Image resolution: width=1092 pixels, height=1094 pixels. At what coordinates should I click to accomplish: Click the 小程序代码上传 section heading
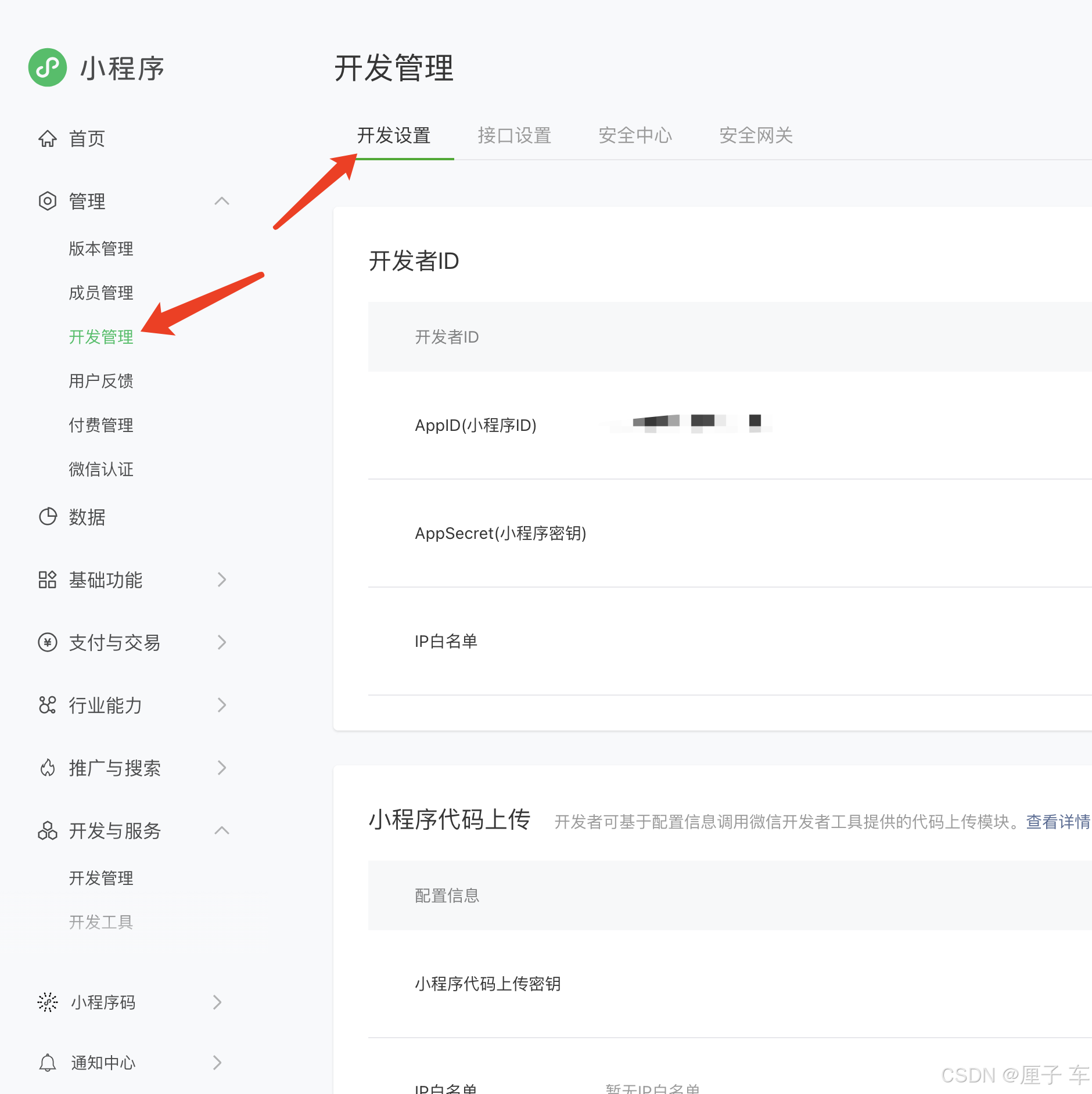(450, 819)
